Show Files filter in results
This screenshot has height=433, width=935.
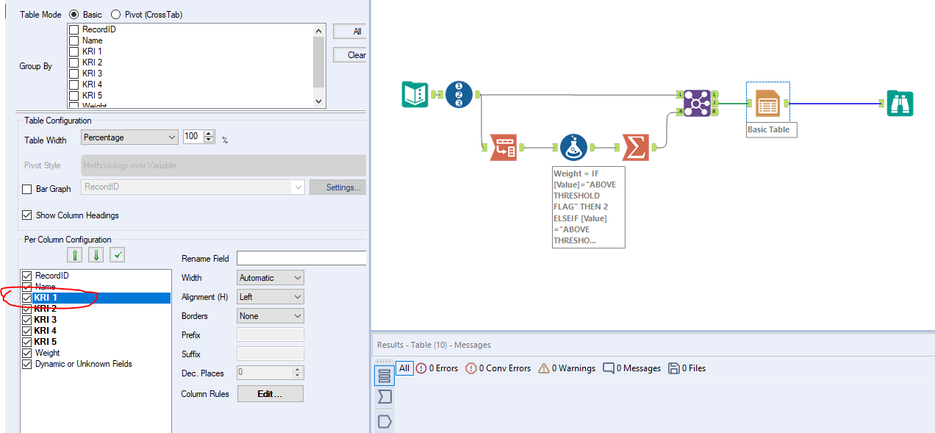pos(687,369)
